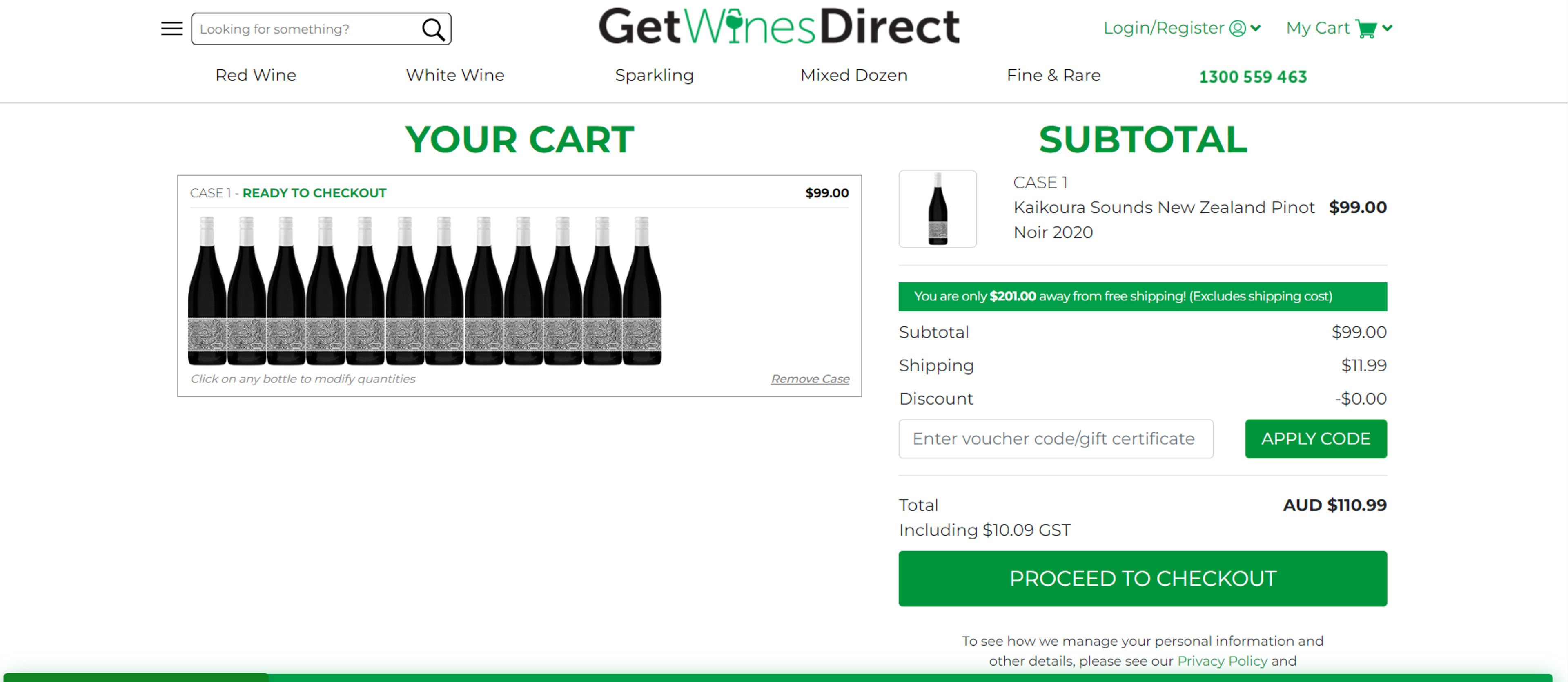Click the READY TO CHECKOUT status text
This screenshot has height=682, width=1568.
(x=314, y=193)
